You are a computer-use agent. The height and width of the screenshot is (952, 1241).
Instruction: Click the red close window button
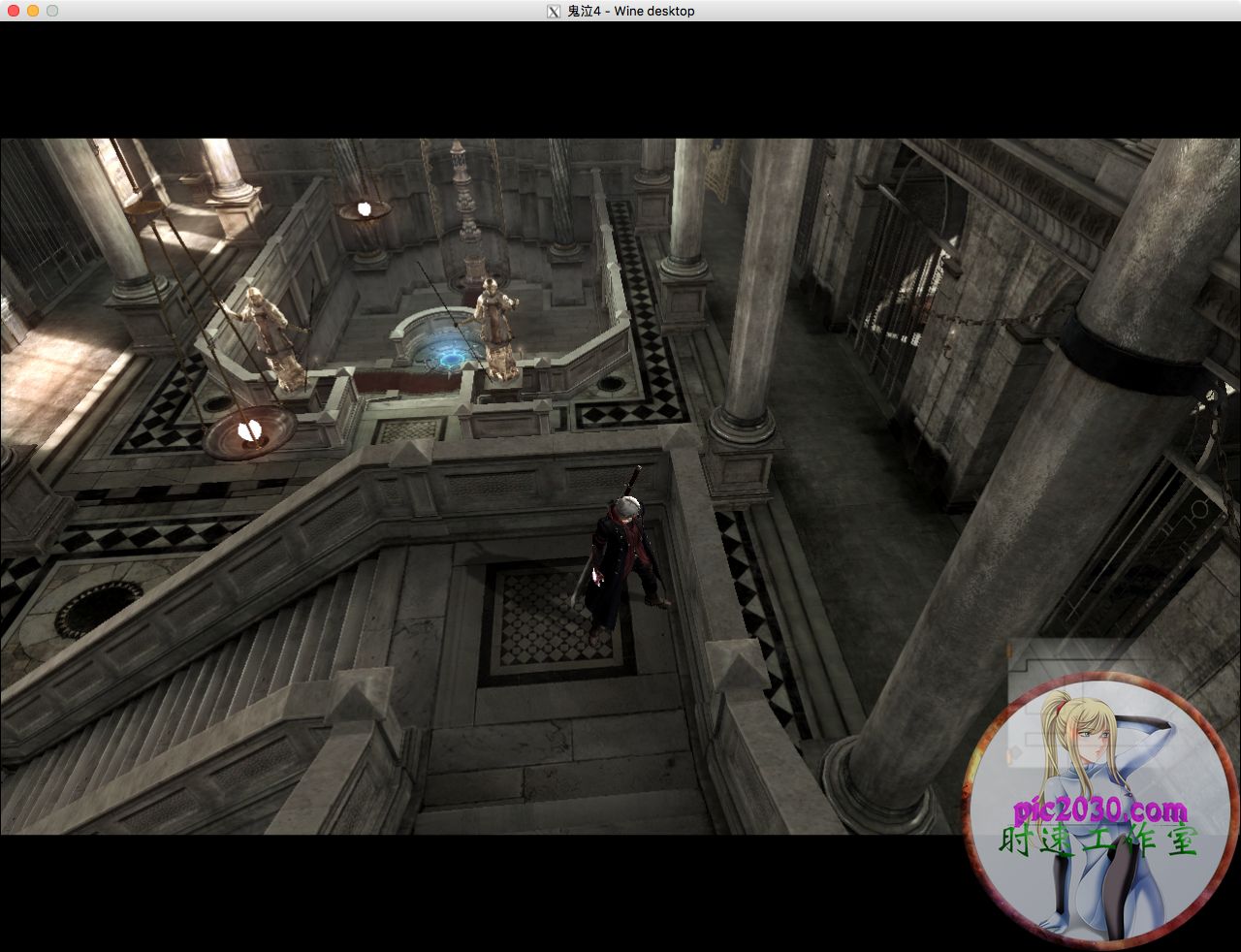click(13, 11)
